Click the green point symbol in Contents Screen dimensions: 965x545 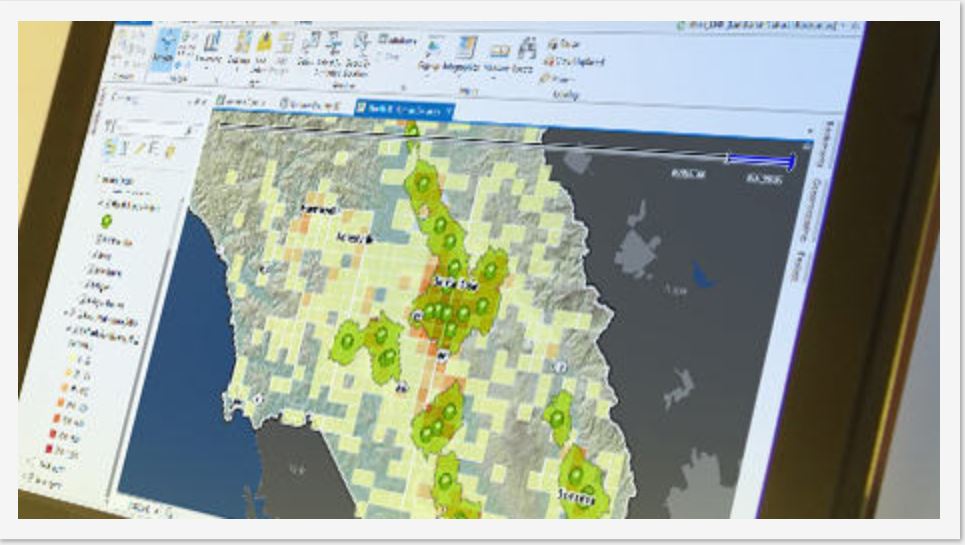[x=106, y=220]
